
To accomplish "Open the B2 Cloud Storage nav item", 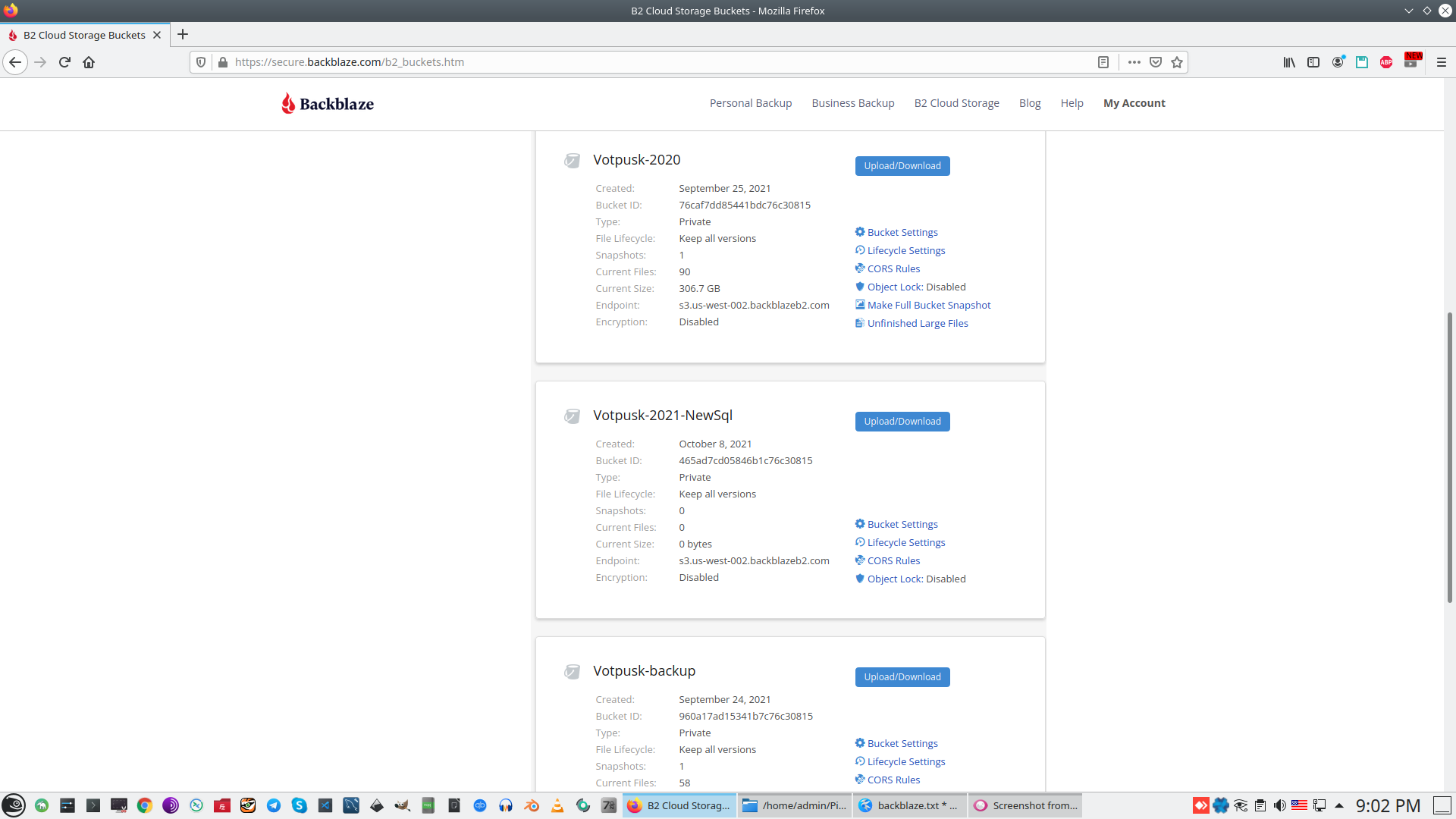I will point(956,103).
